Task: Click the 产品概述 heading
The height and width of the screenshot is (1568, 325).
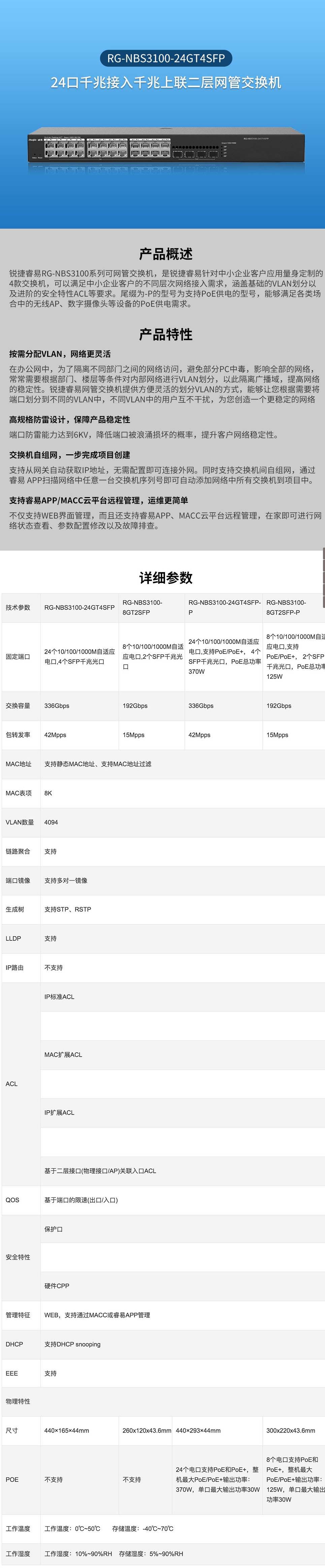Action: tap(166, 254)
